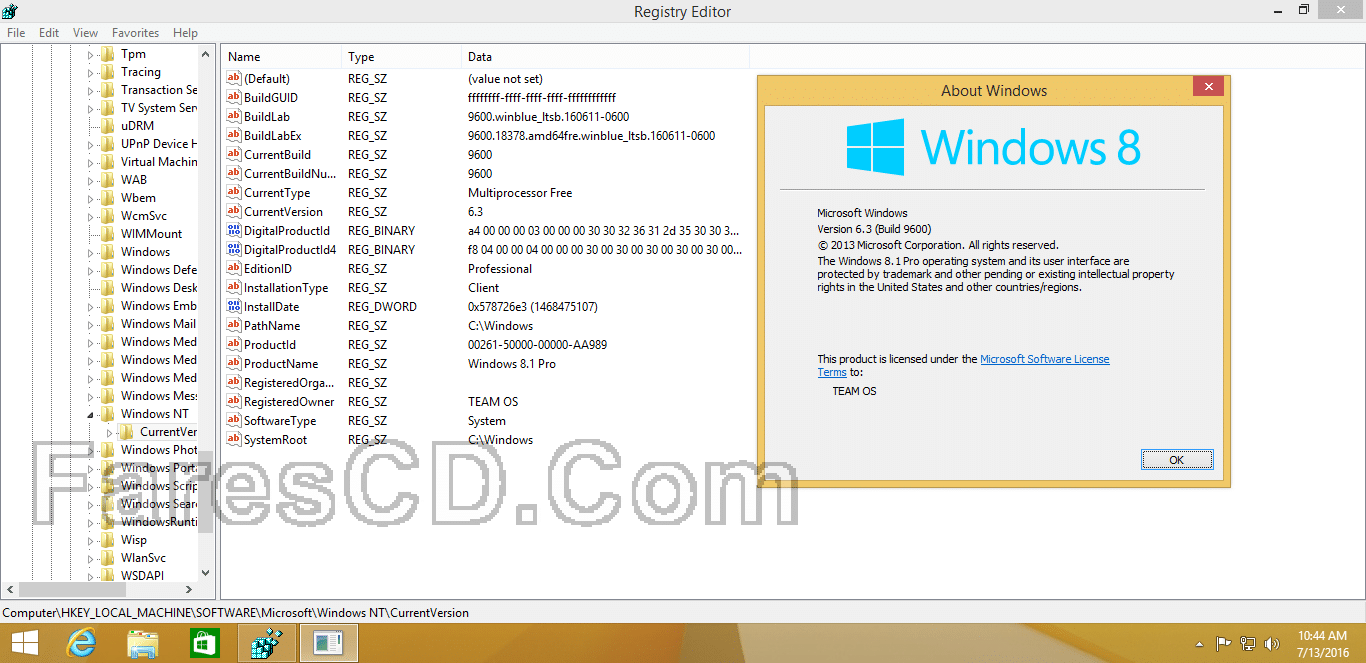Collapse the Windows NT tree node

click(x=90, y=415)
